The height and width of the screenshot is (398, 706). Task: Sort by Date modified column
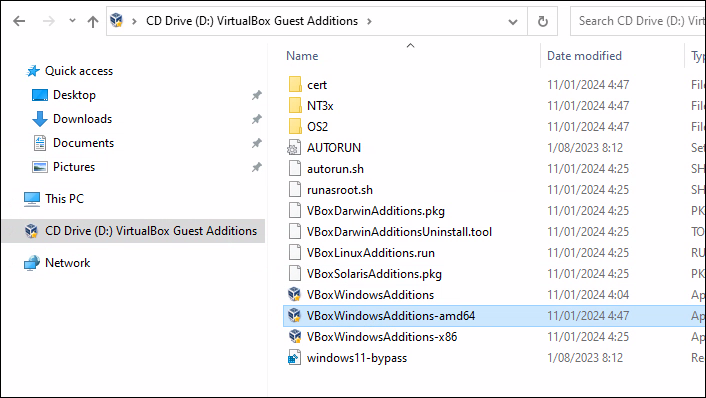click(584, 56)
